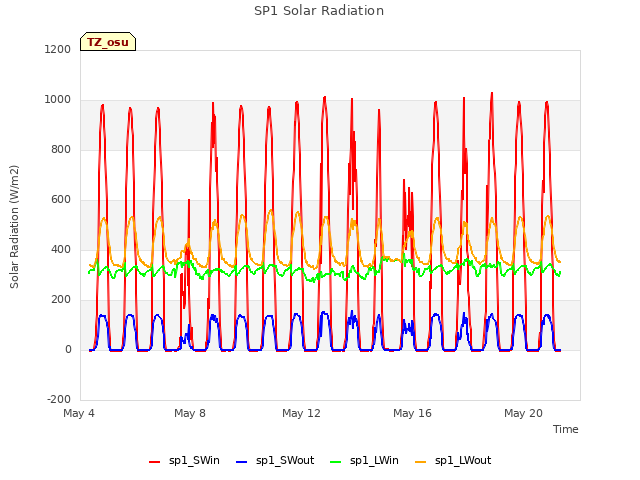Click the May 8 x-axis label
Image resolution: width=640 pixels, height=480 pixels.
click(x=190, y=413)
